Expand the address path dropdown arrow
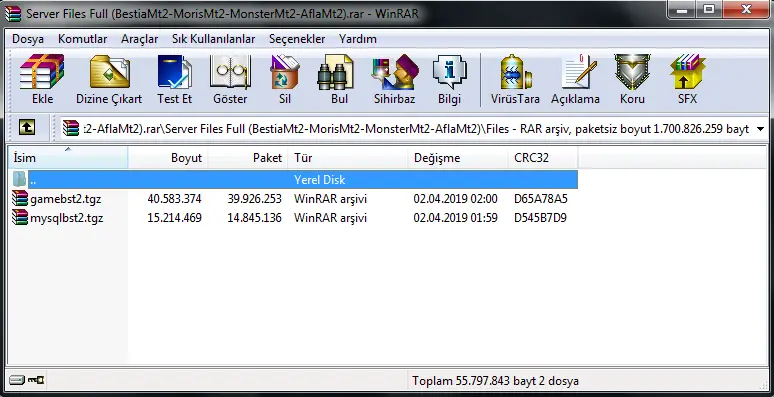 [759, 129]
